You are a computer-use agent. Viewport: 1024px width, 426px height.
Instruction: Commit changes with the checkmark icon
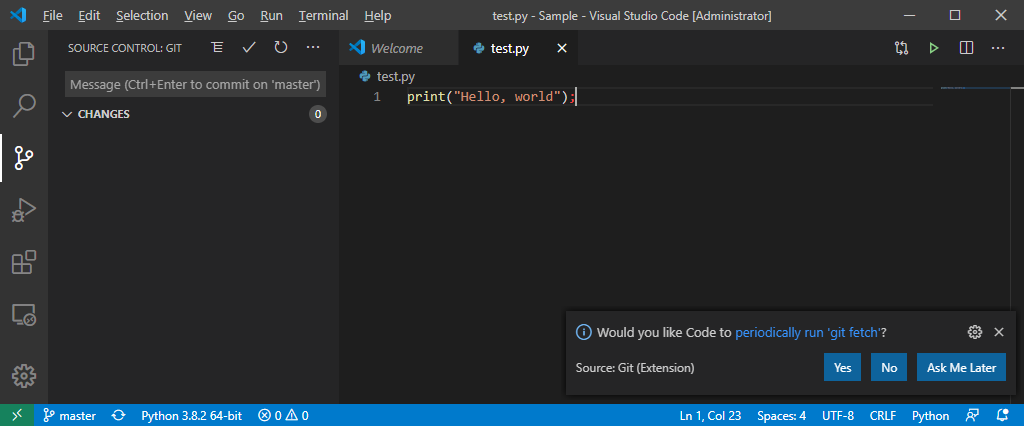[248, 48]
